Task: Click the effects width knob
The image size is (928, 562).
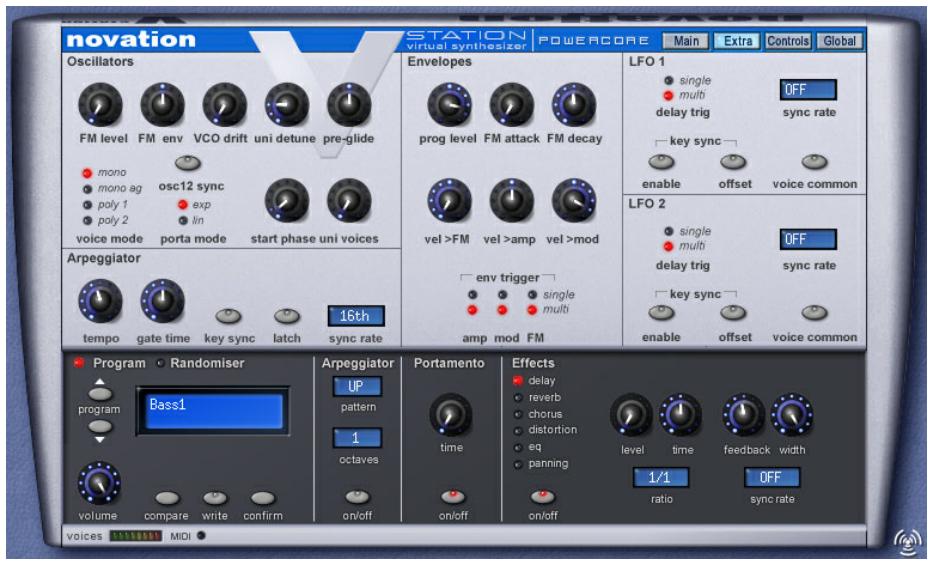Action: (792, 414)
